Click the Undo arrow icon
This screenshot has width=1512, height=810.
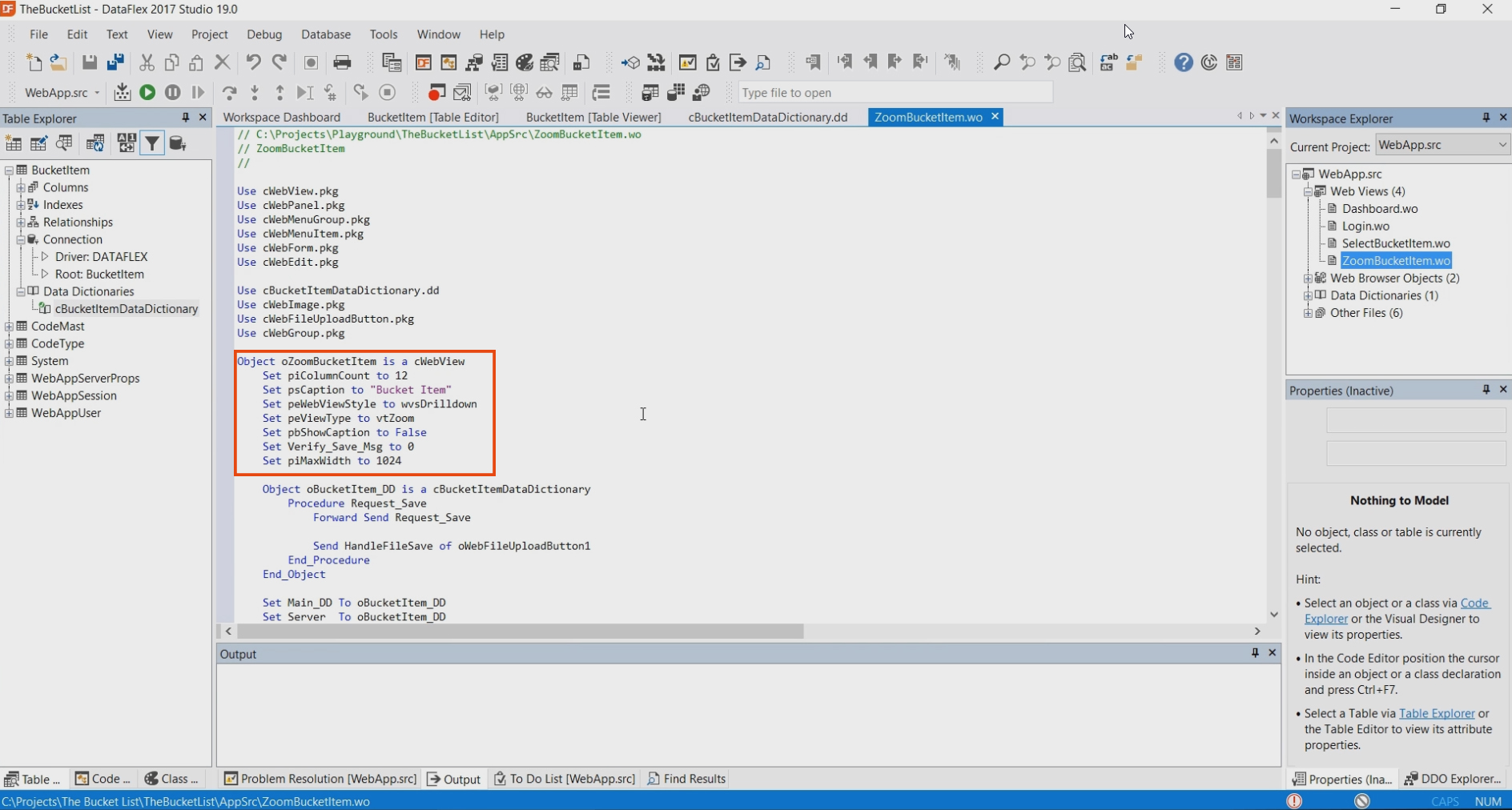pyautogui.click(x=253, y=62)
